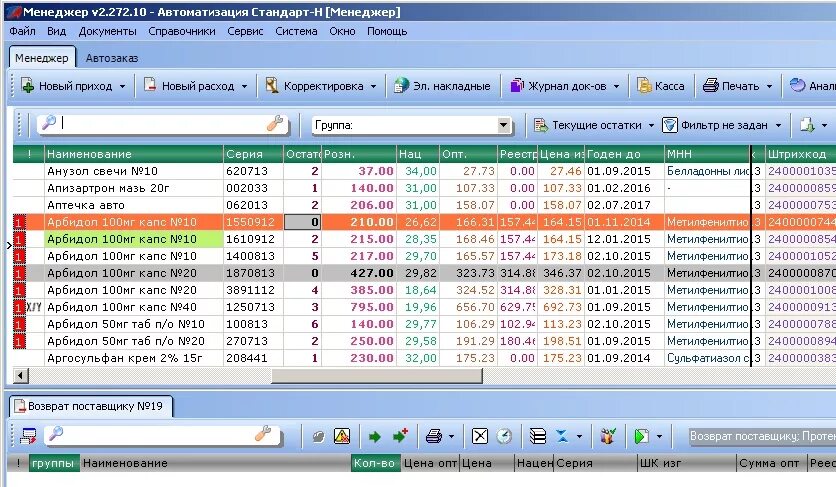Click the magnifier icon in lower search

(56, 435)
